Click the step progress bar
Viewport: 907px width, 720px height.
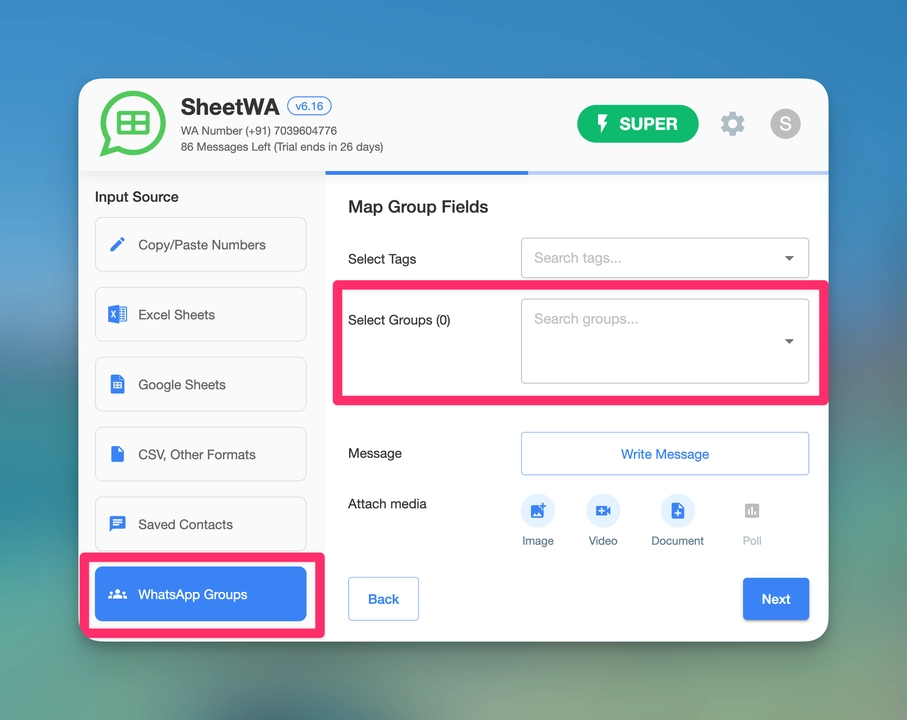577,172
